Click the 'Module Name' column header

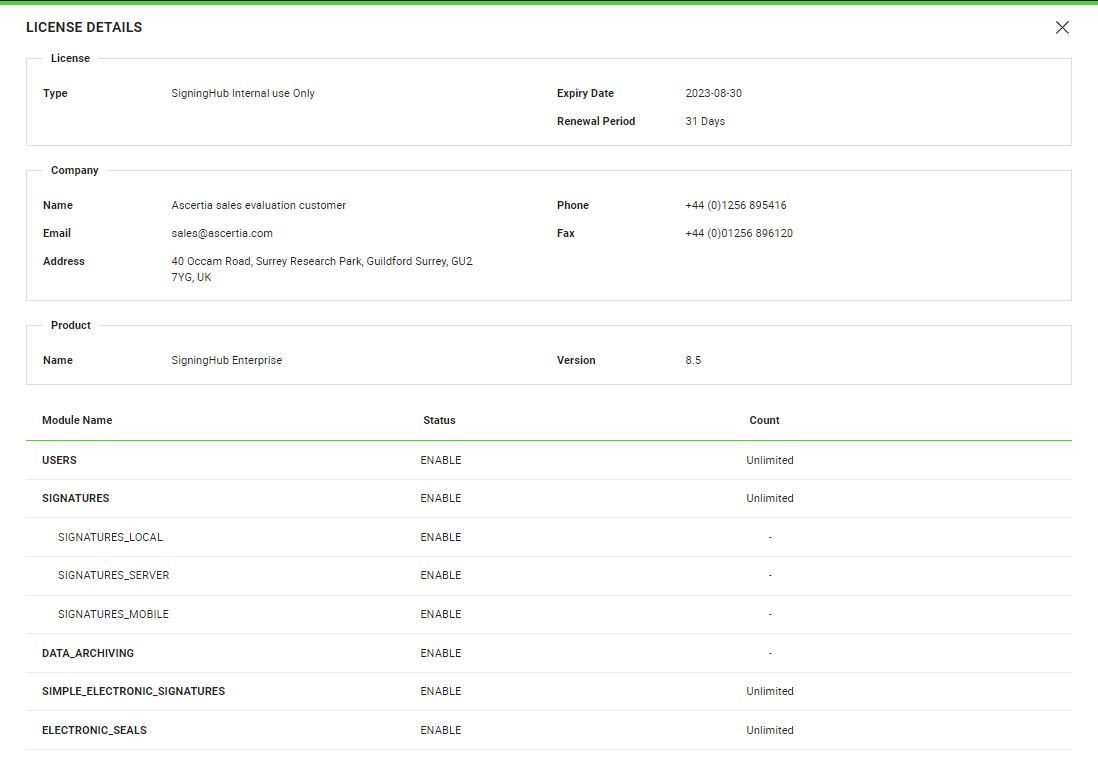point(77,420)
